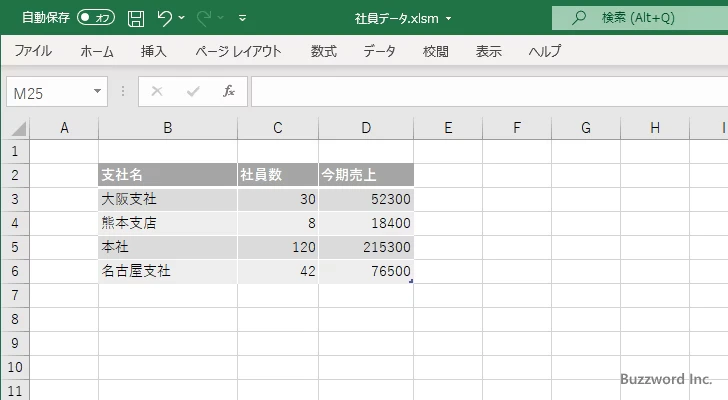Screen dimensions: 728x400
Task: Select the 本社 cell
Action: coord(168,247)
